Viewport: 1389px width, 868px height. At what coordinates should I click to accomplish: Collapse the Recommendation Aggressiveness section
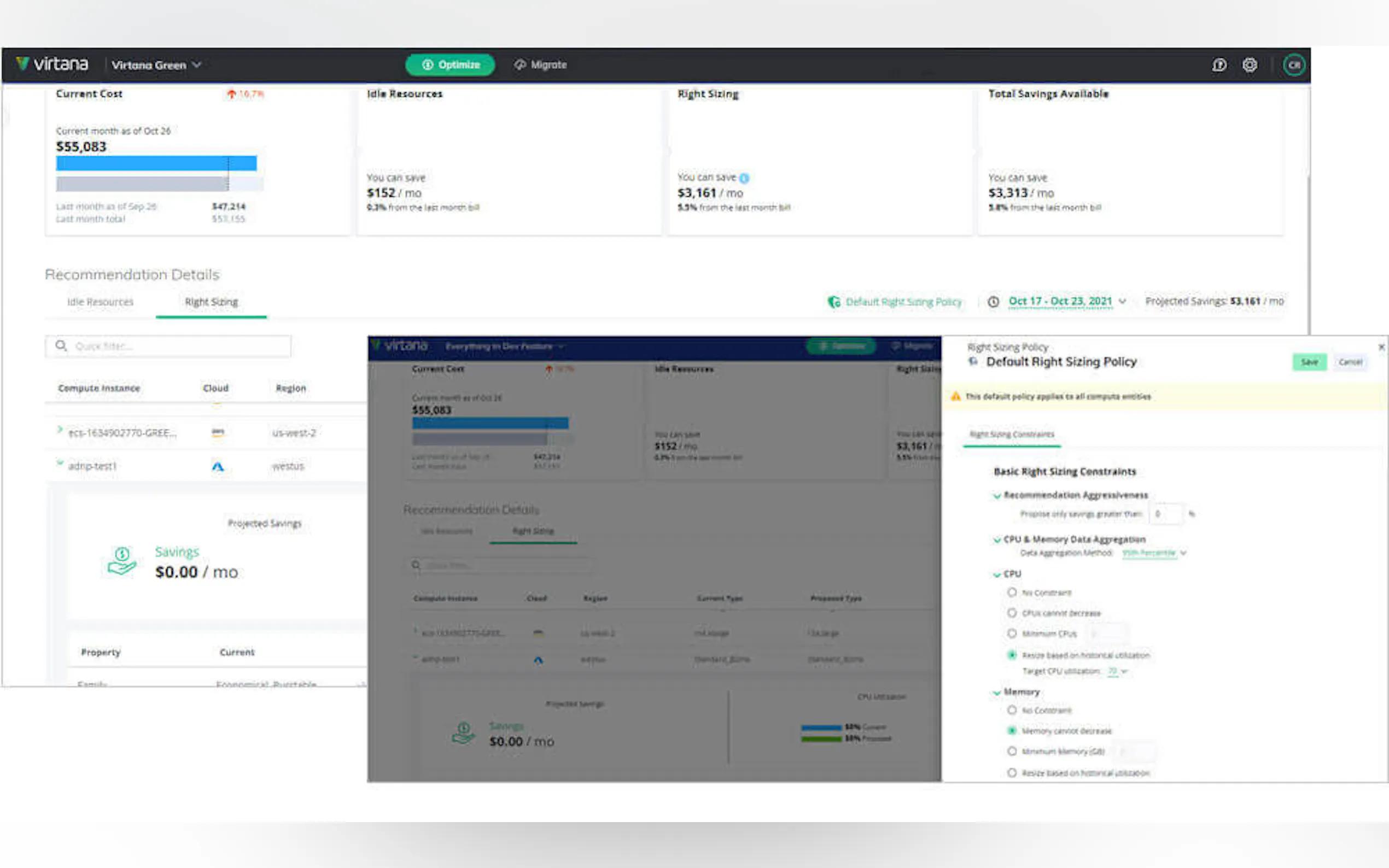coord(997,495)
